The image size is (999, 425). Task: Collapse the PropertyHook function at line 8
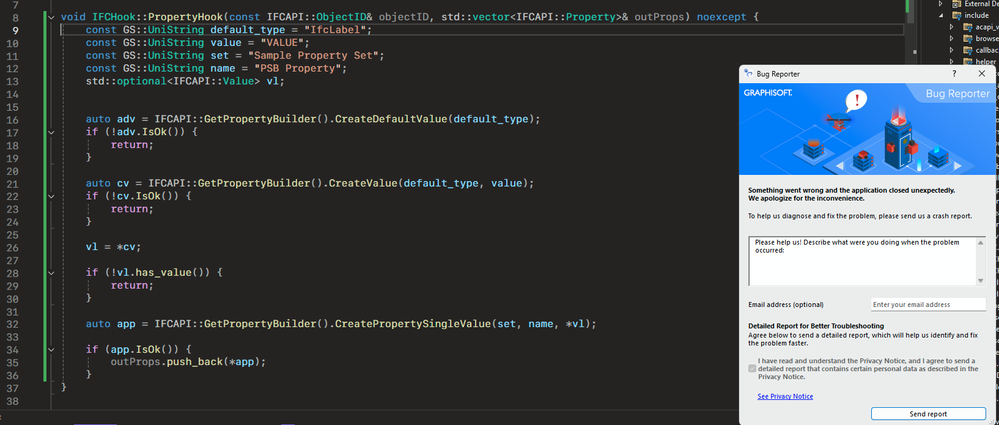(52, 17)
